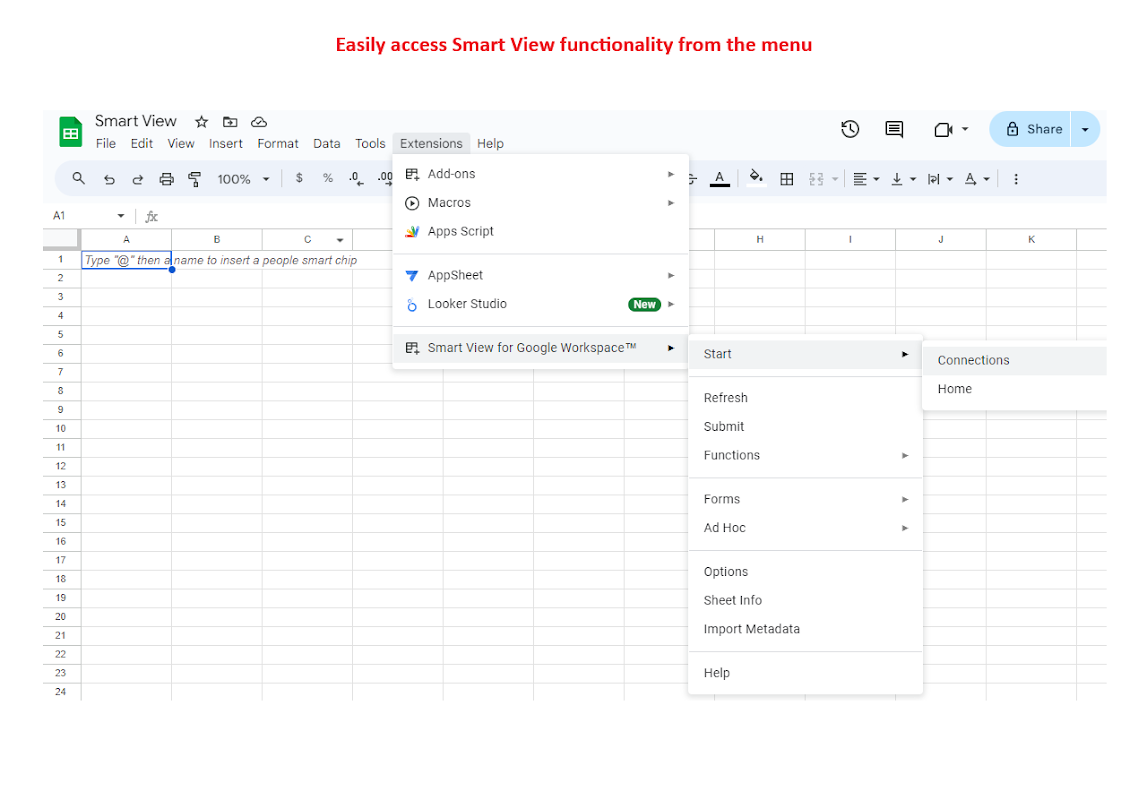Open the cell borders tool
This screenshot has width=1147, height=800.
click(x=787, y=179)
